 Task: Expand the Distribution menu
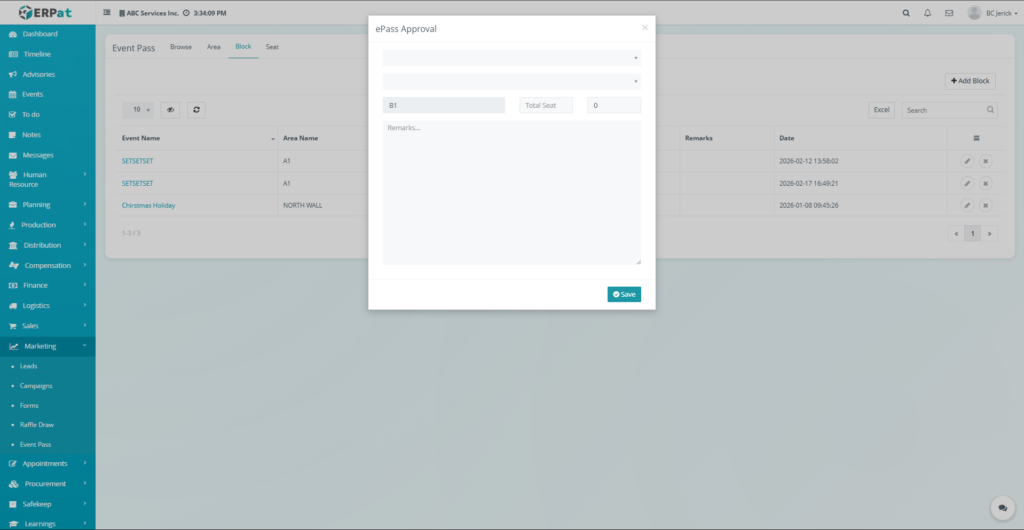pos(47,245)
